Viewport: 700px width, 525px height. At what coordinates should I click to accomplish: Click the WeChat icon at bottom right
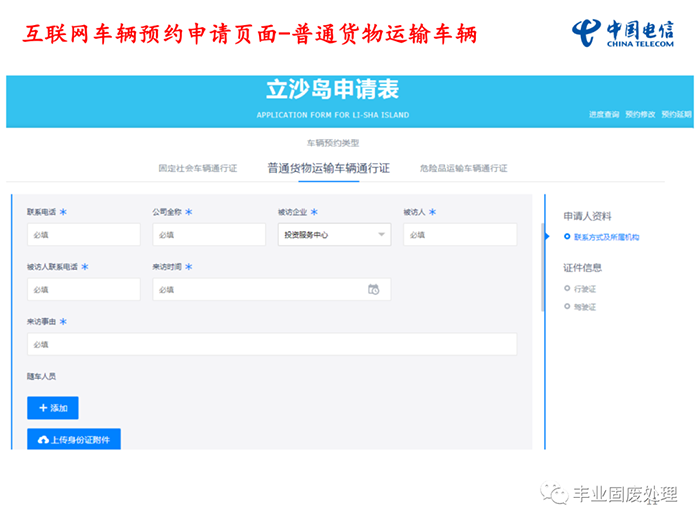[x=552, y=494]
